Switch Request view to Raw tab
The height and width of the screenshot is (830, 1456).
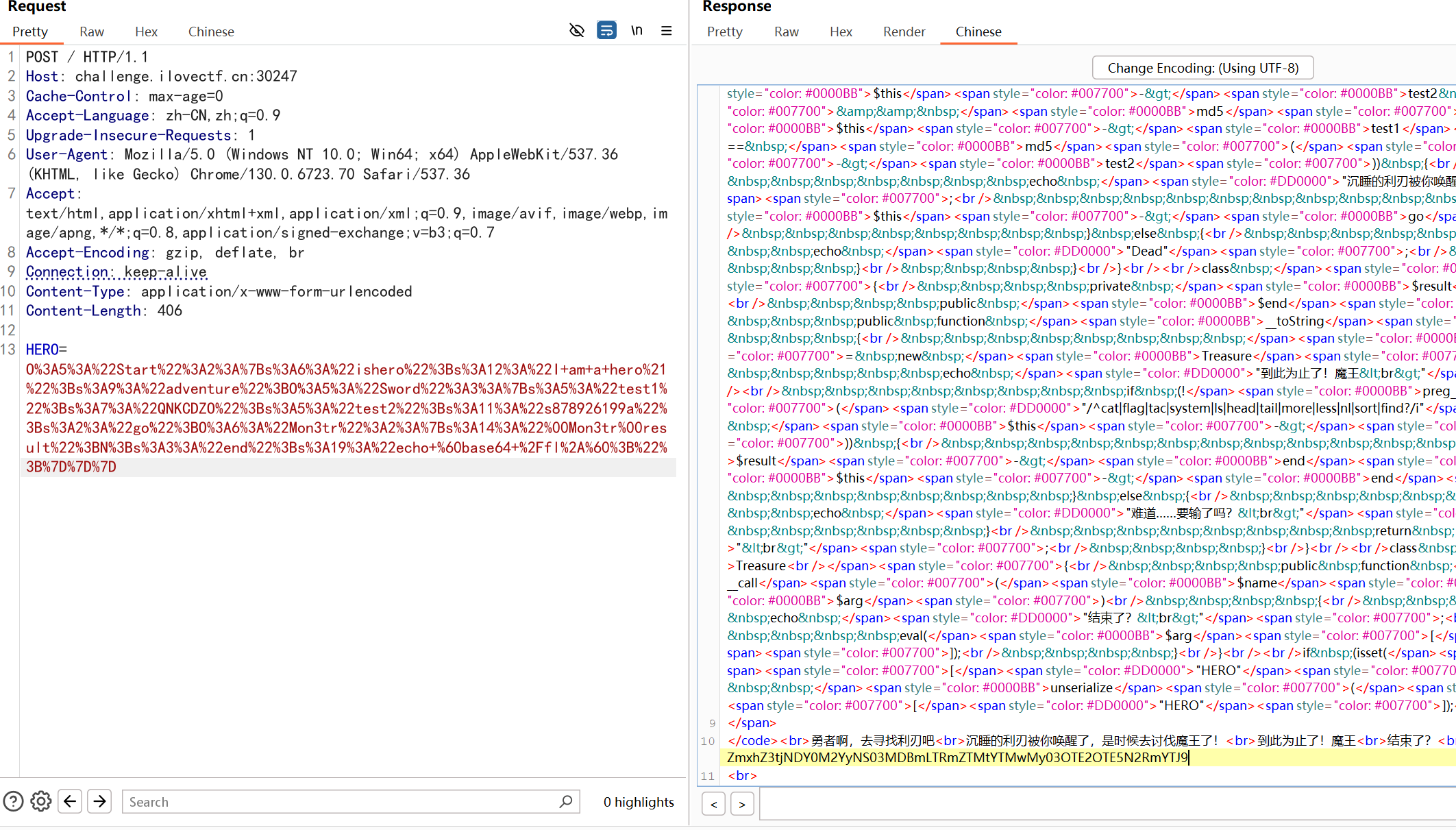[91, 32]
